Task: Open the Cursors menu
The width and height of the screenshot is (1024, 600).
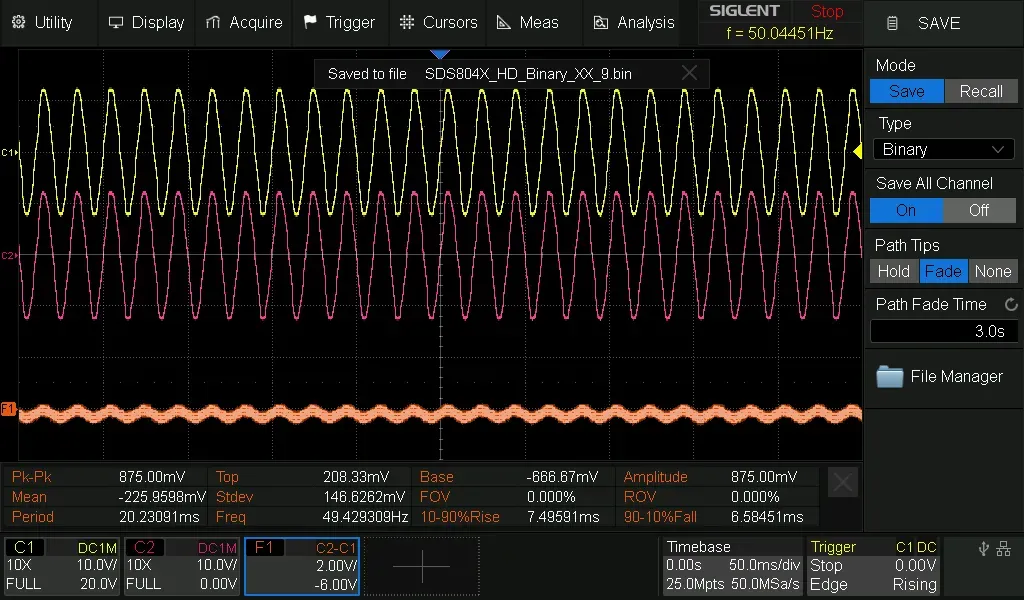Action: click(438, 22)
